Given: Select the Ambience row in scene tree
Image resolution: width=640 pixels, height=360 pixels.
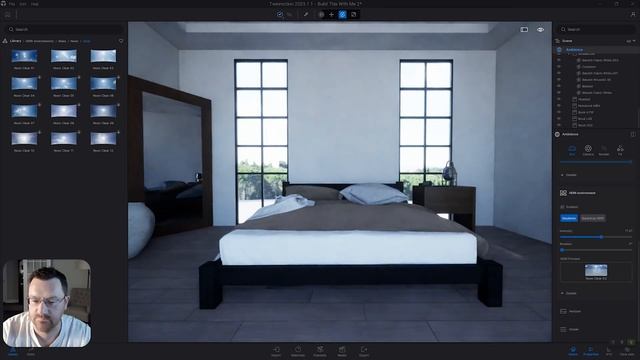Looking at the screenshot, I should click(x=597, y=49).
